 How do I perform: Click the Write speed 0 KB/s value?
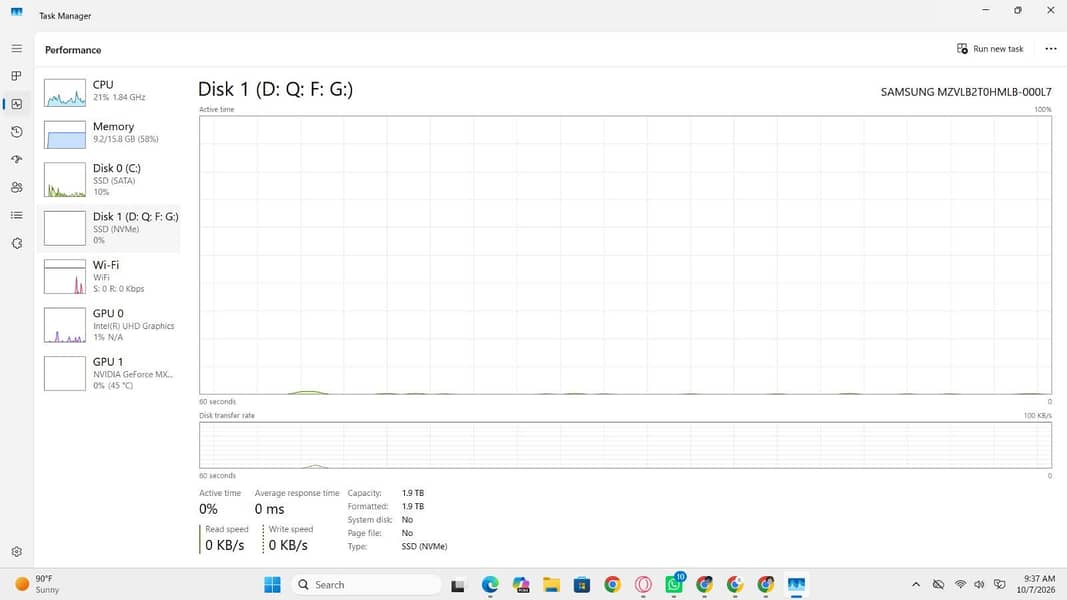pyautogui.click(x=288, y=545)
